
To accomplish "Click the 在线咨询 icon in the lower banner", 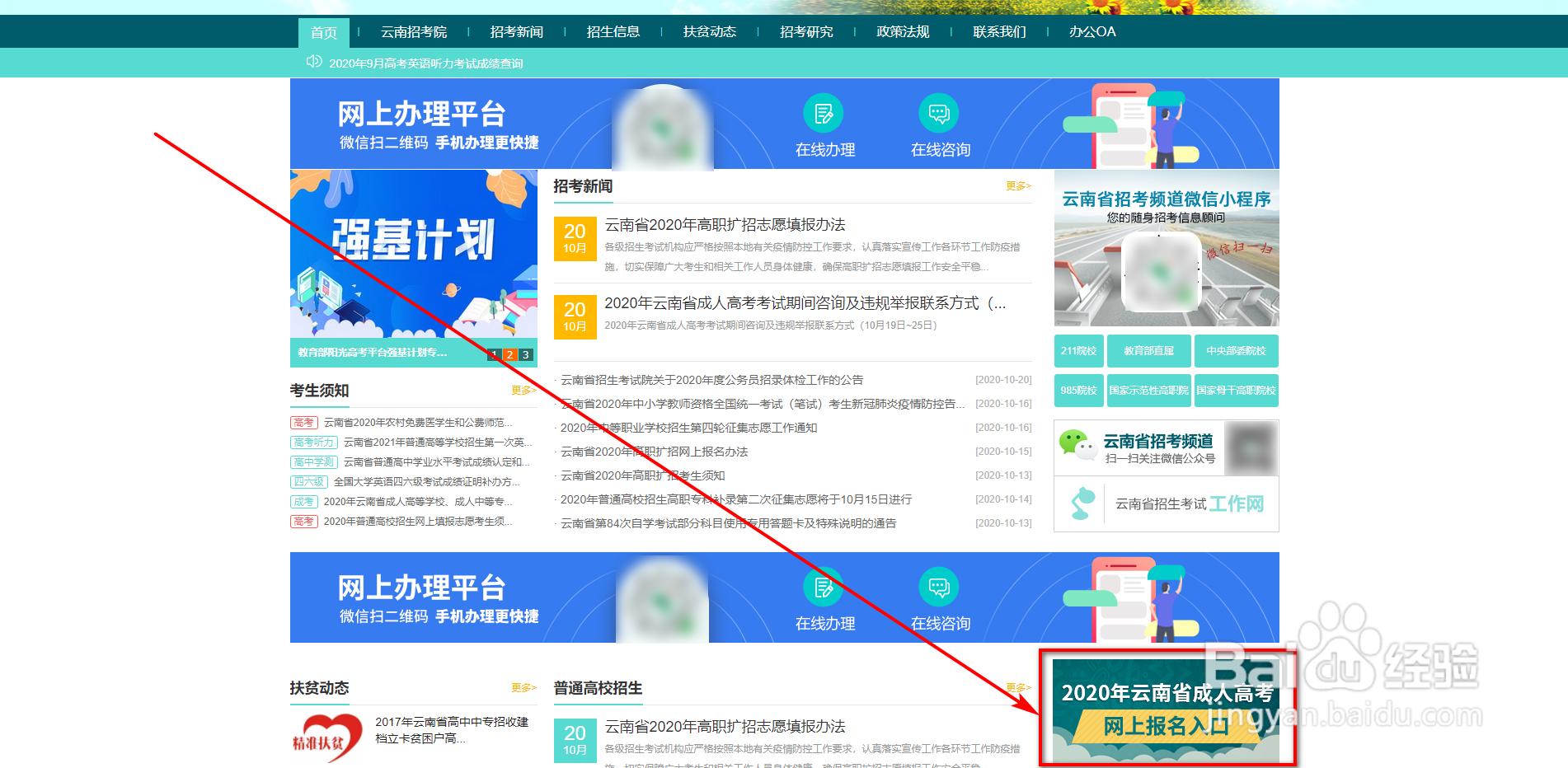I will coord(939,588).
